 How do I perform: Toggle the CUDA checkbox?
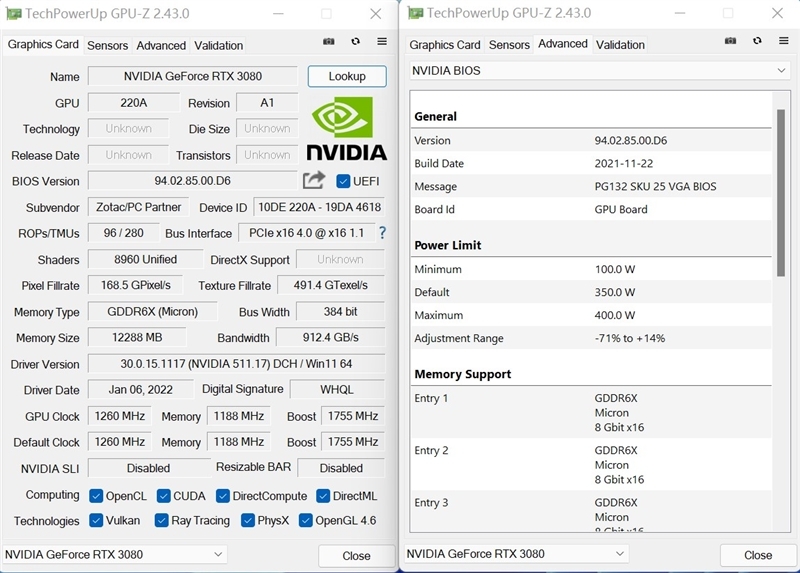click(163, 496)
